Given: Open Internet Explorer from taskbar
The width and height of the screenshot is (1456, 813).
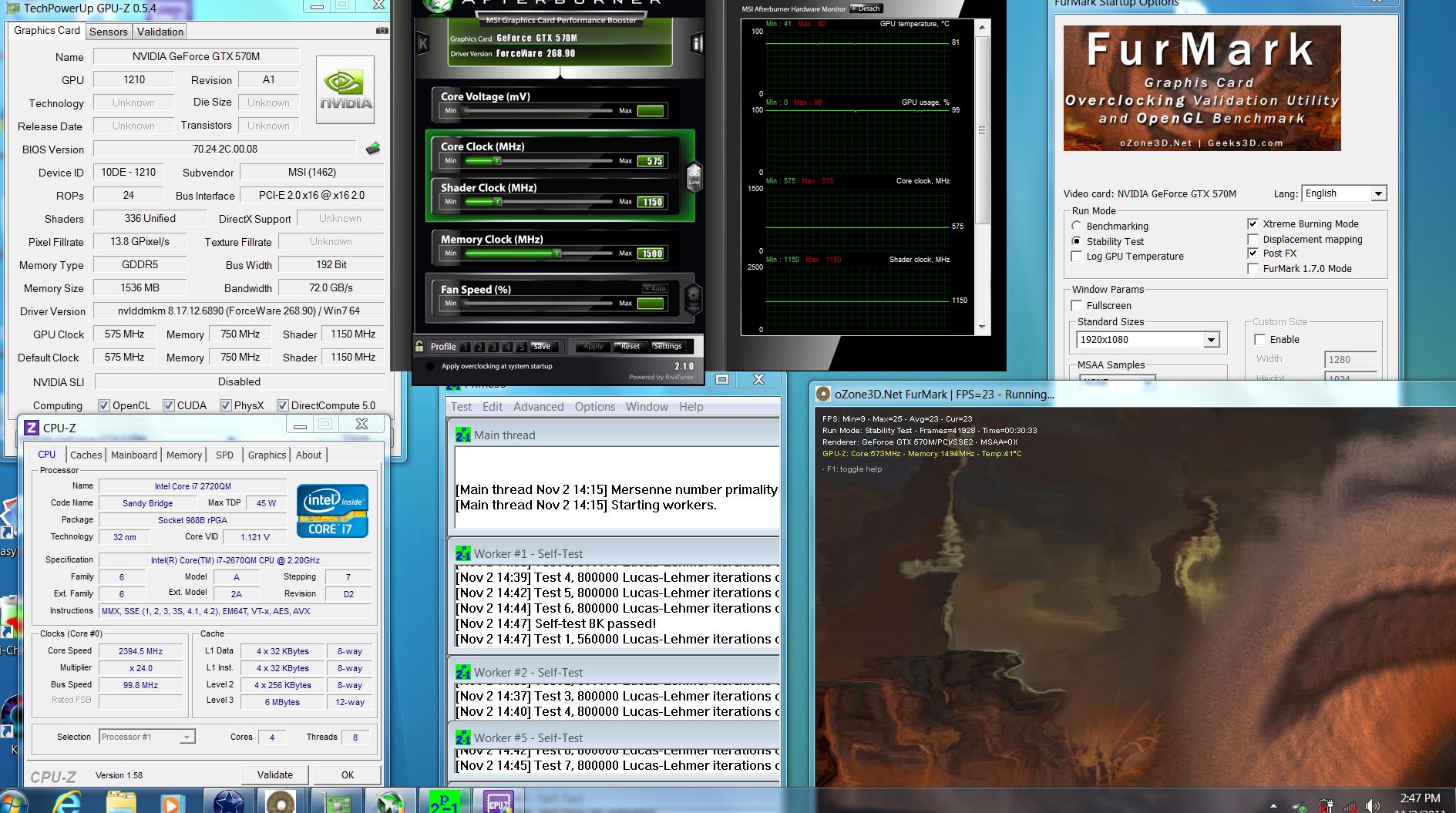Looking at the screenshot, I should (x=68, y=802).
